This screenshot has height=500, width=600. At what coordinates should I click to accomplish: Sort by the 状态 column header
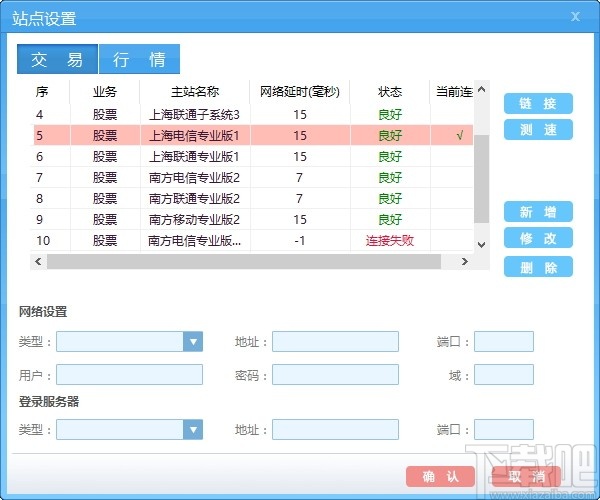pos(390,92)
